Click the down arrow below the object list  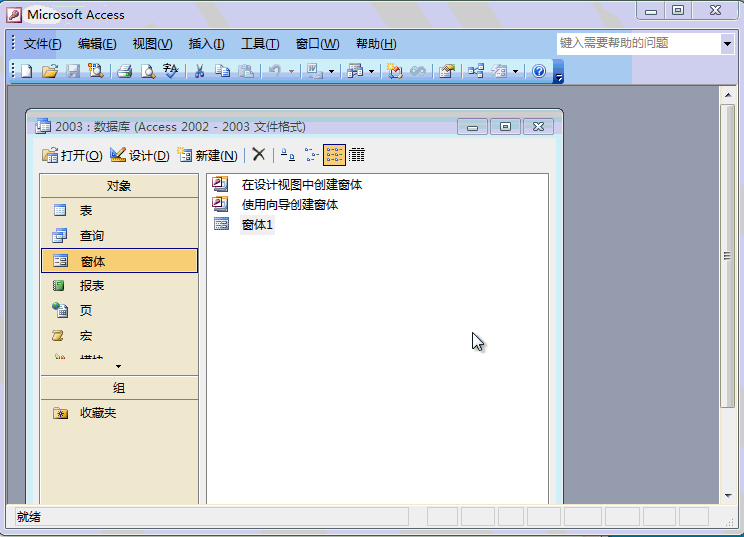coord(119,366)
